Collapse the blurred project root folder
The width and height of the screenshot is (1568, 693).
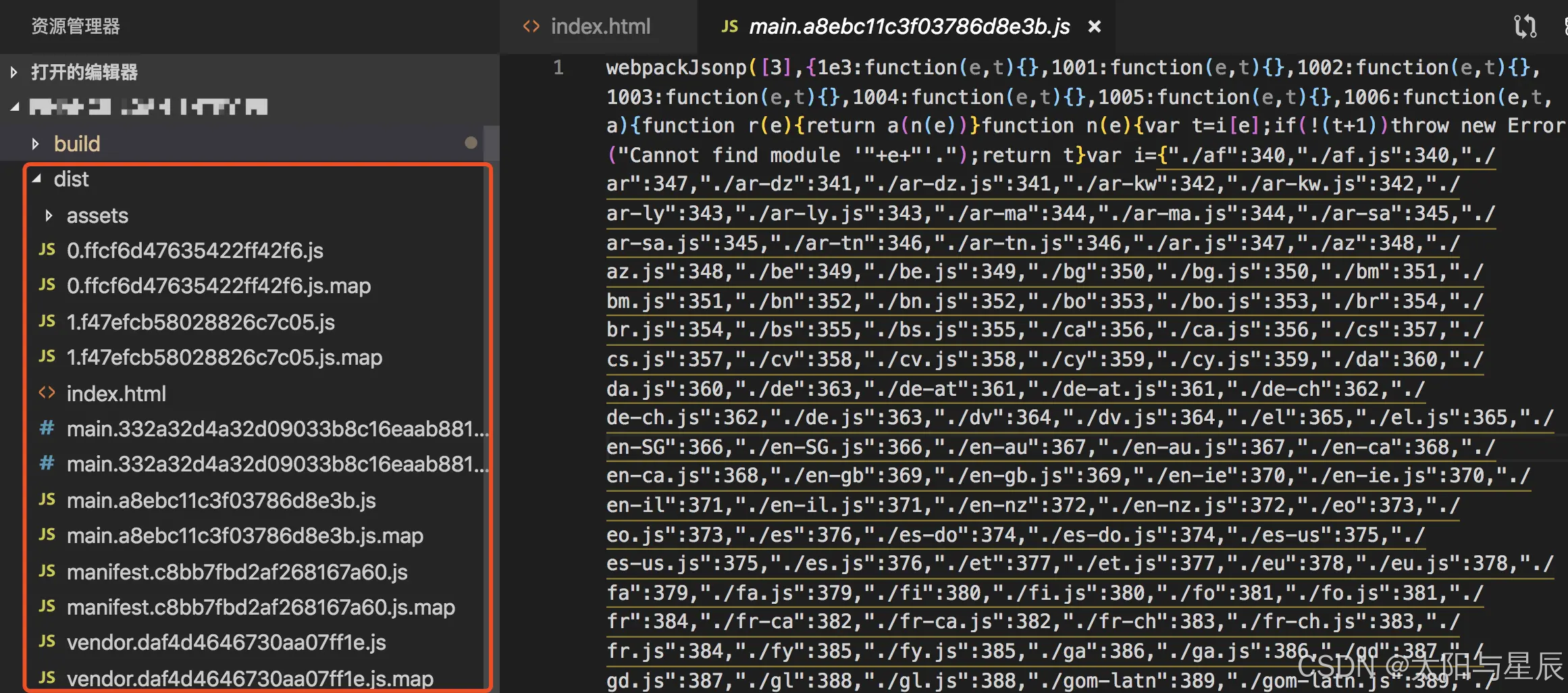click(x=14, y=107)
